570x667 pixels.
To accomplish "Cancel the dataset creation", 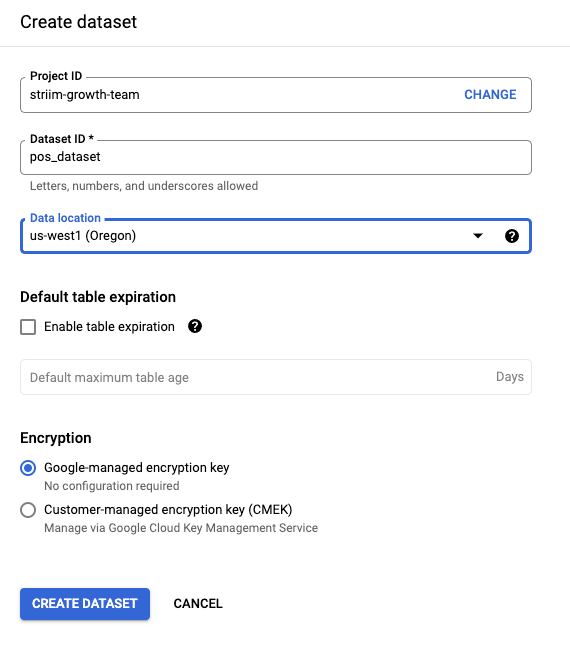I will tap(198, 604).
